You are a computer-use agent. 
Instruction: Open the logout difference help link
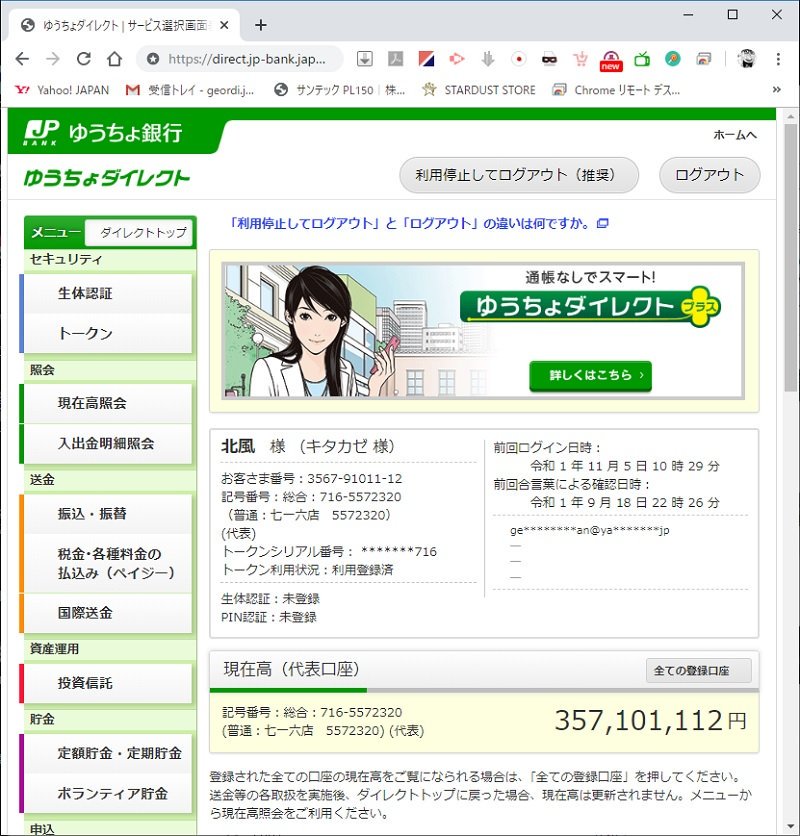click(x=419, y=223)
